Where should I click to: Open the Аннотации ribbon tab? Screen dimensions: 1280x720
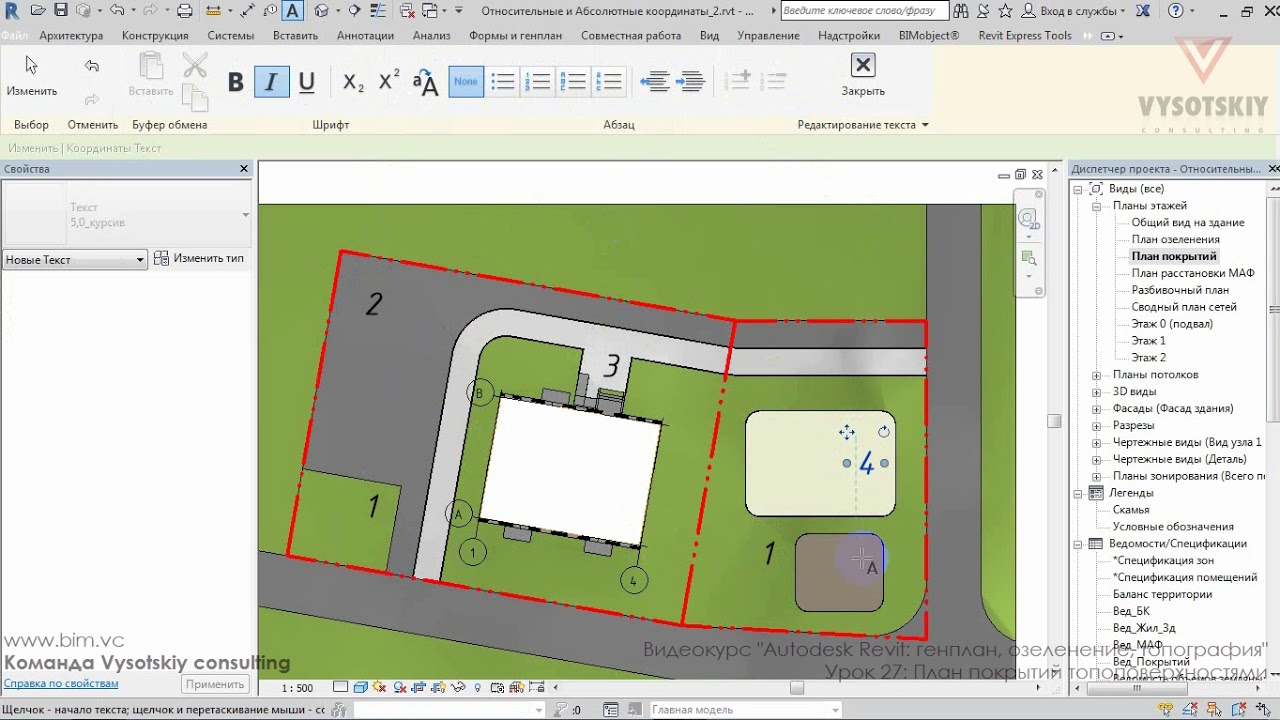[x=365, y=35]
